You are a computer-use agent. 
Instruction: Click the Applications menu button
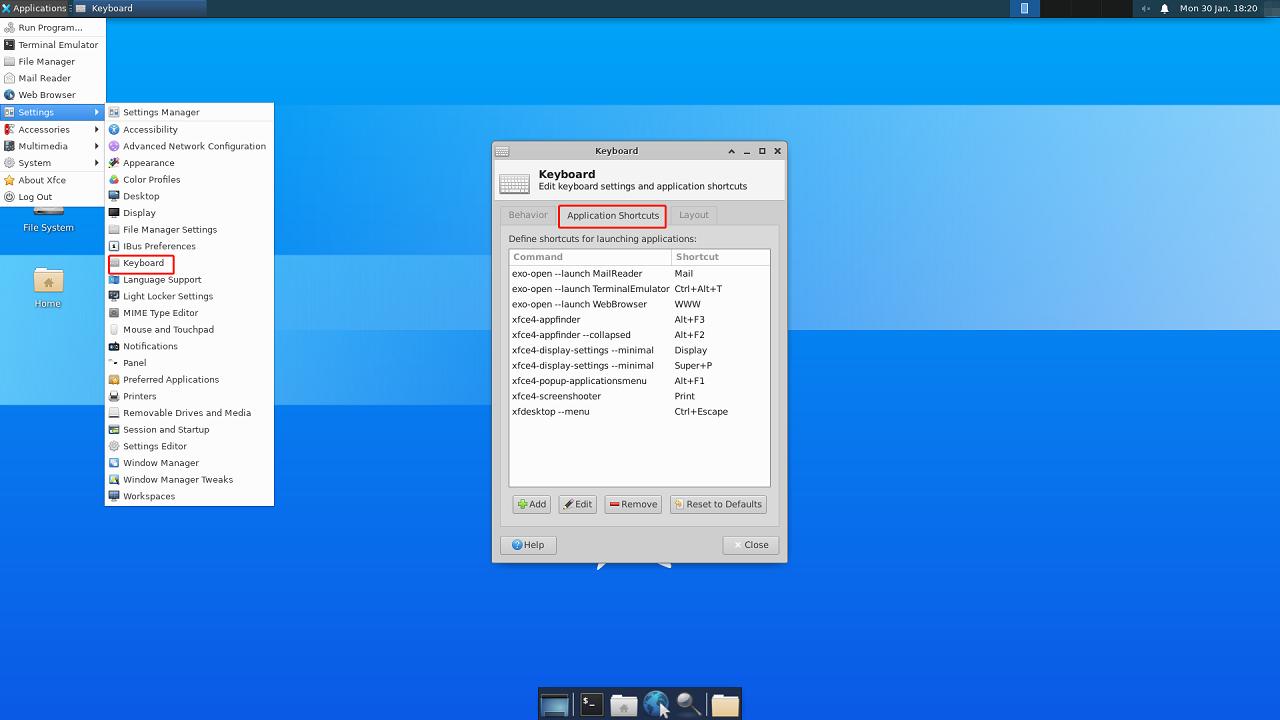pos(34,8)
